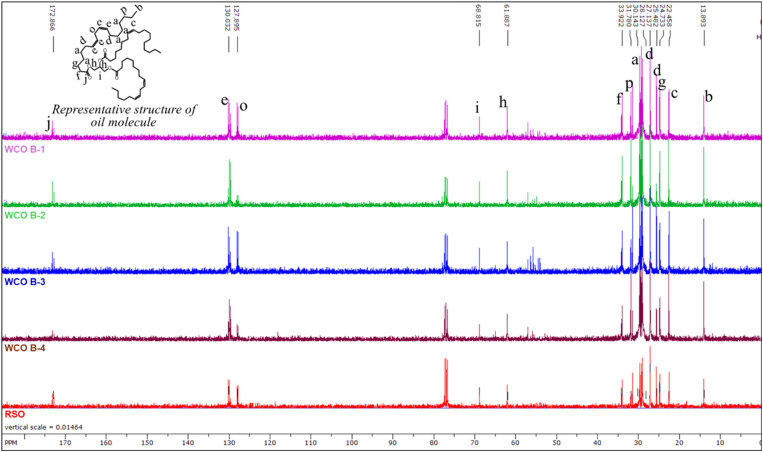Click the PPM axis label
This screenshot has height=452, width=763.
[11, 443]
